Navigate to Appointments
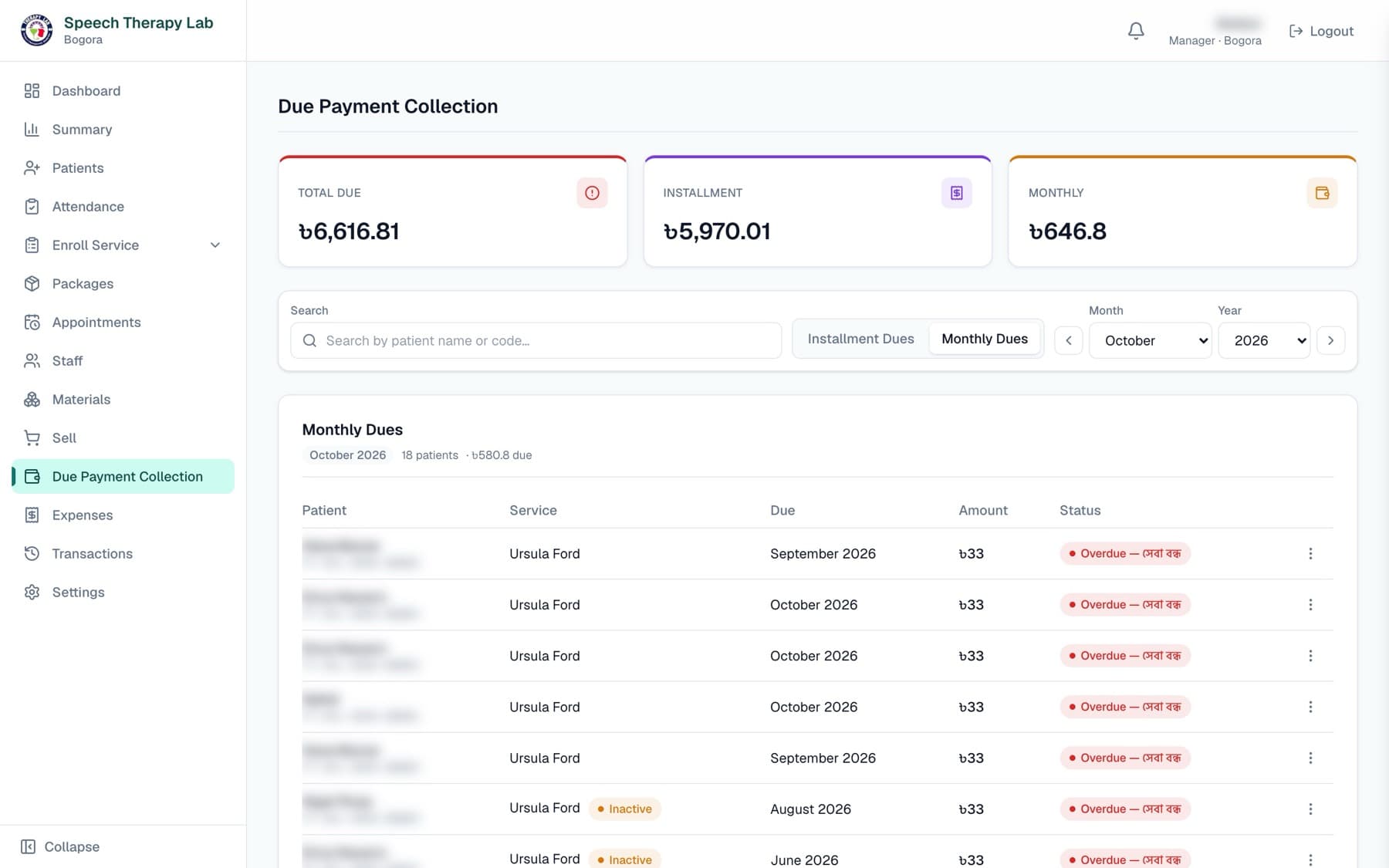The image size is (1389, 868). coord(123,323)
